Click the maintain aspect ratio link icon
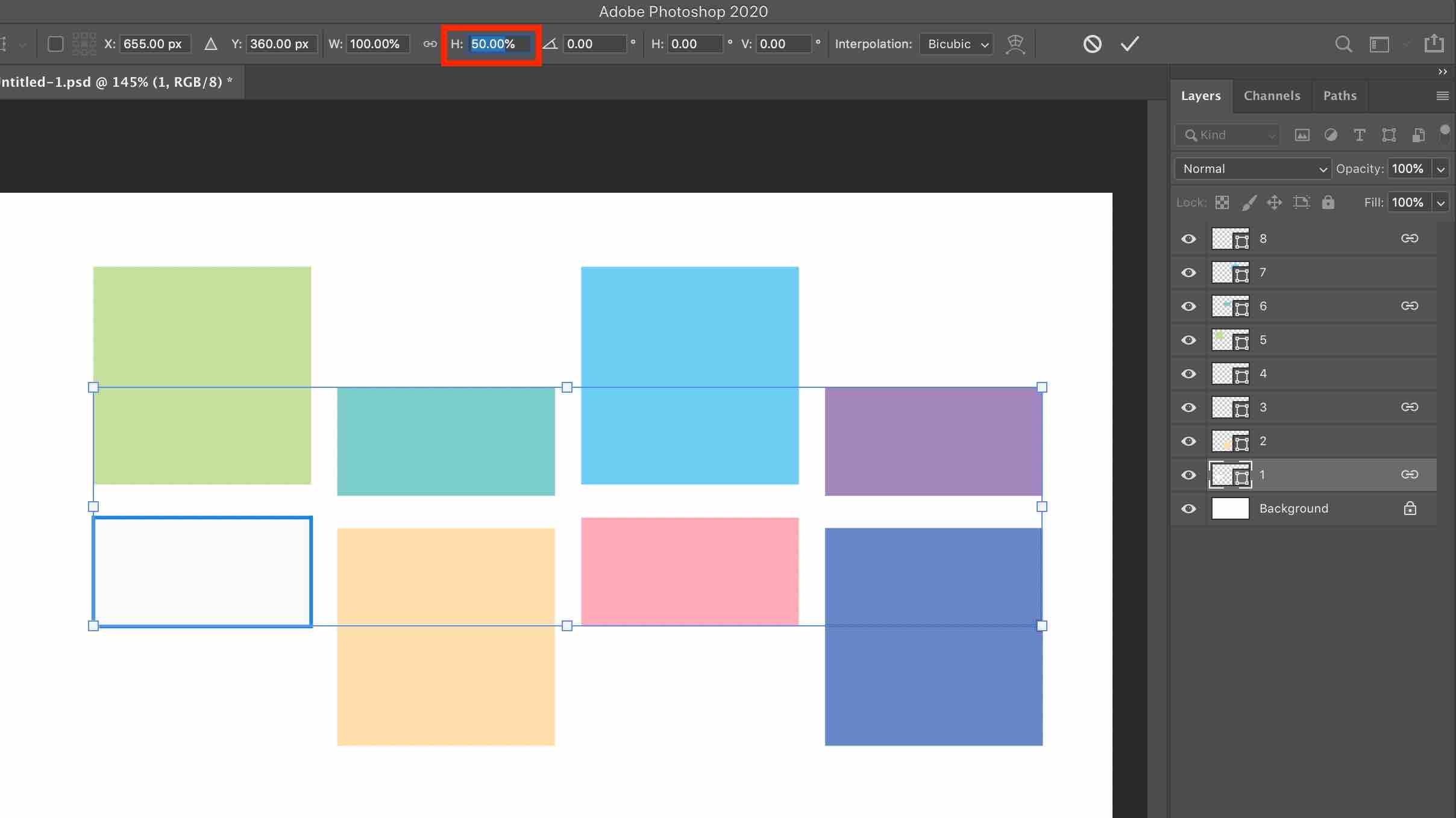Image resolution: width=1456 pixels, height=818 pixels. point(430,44)
